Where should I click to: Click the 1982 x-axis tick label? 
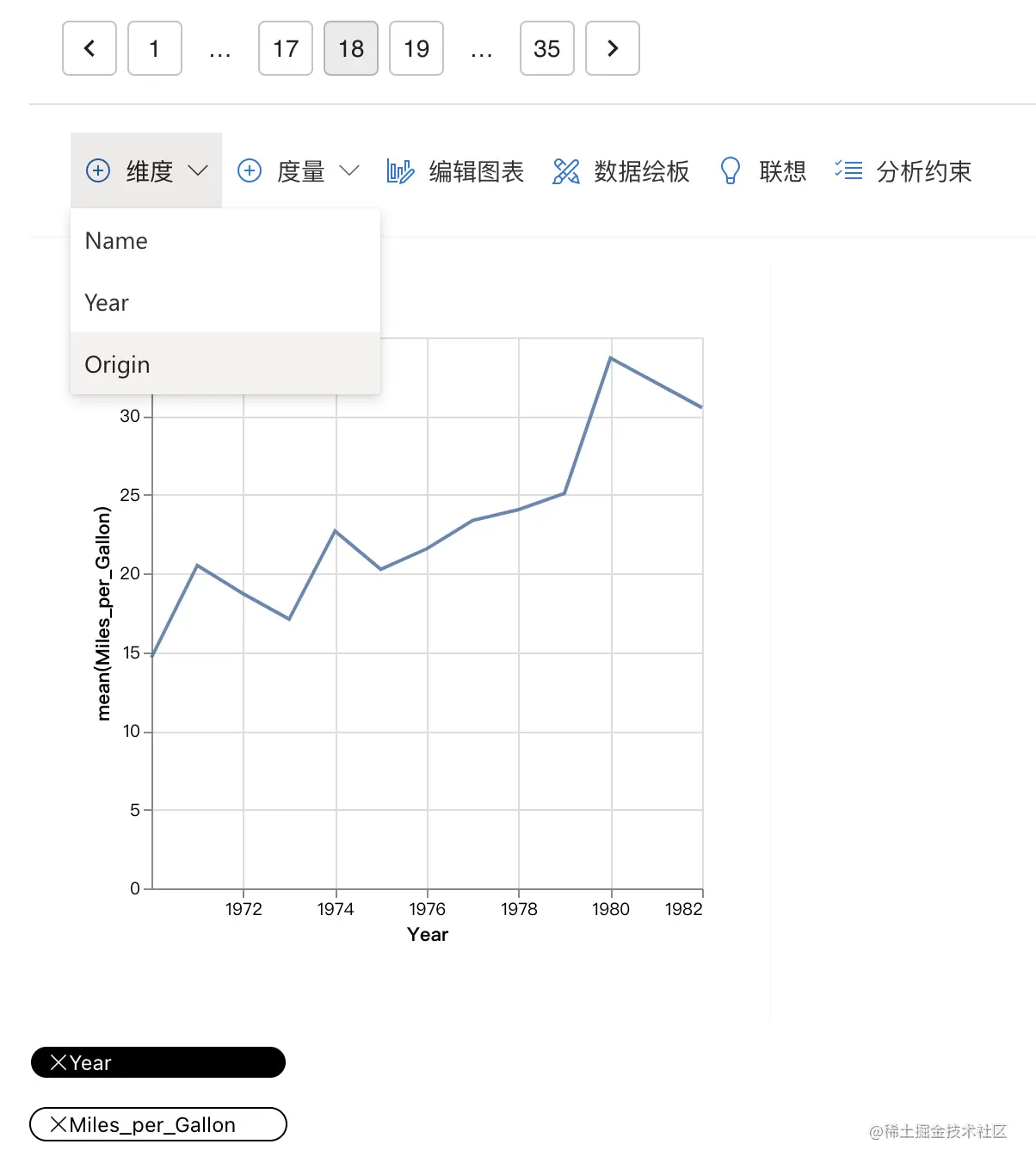click(684, 909)
